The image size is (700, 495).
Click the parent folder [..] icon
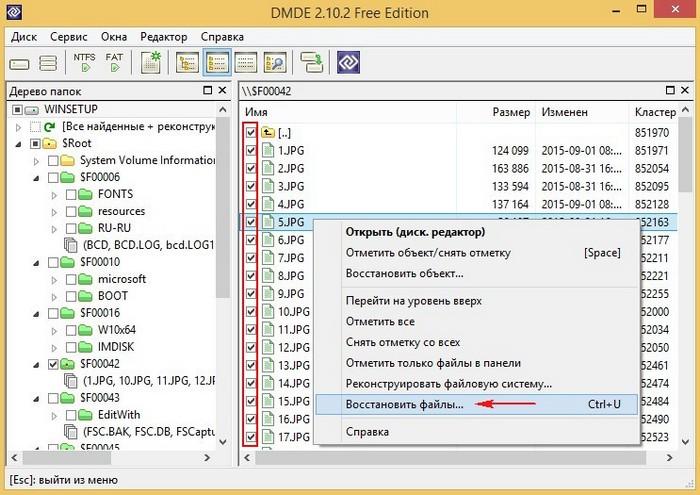click(268, 133)
